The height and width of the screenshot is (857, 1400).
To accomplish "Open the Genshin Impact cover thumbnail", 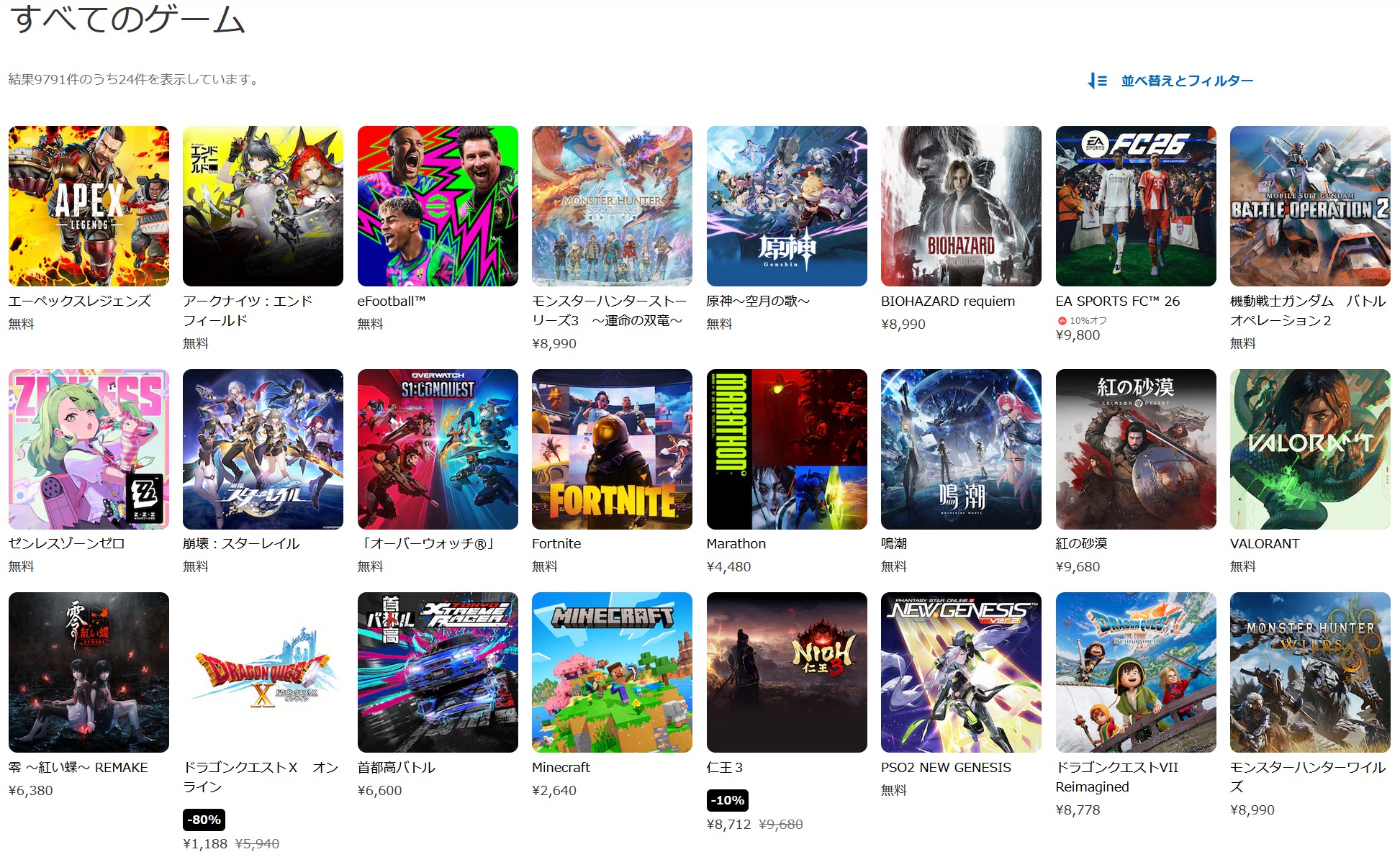I will (x=787, y=206).
